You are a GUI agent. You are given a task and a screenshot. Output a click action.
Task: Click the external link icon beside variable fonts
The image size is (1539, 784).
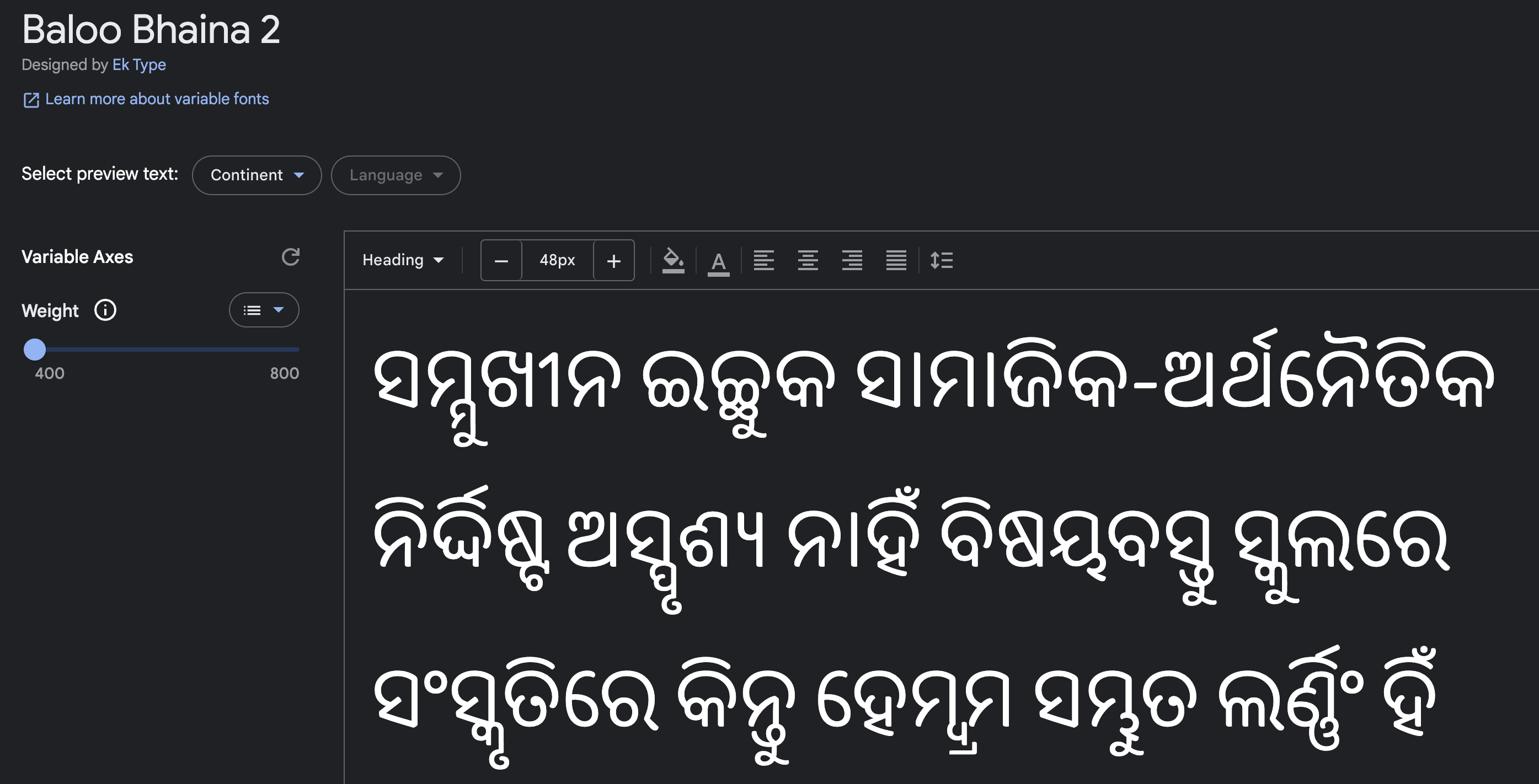31,99
